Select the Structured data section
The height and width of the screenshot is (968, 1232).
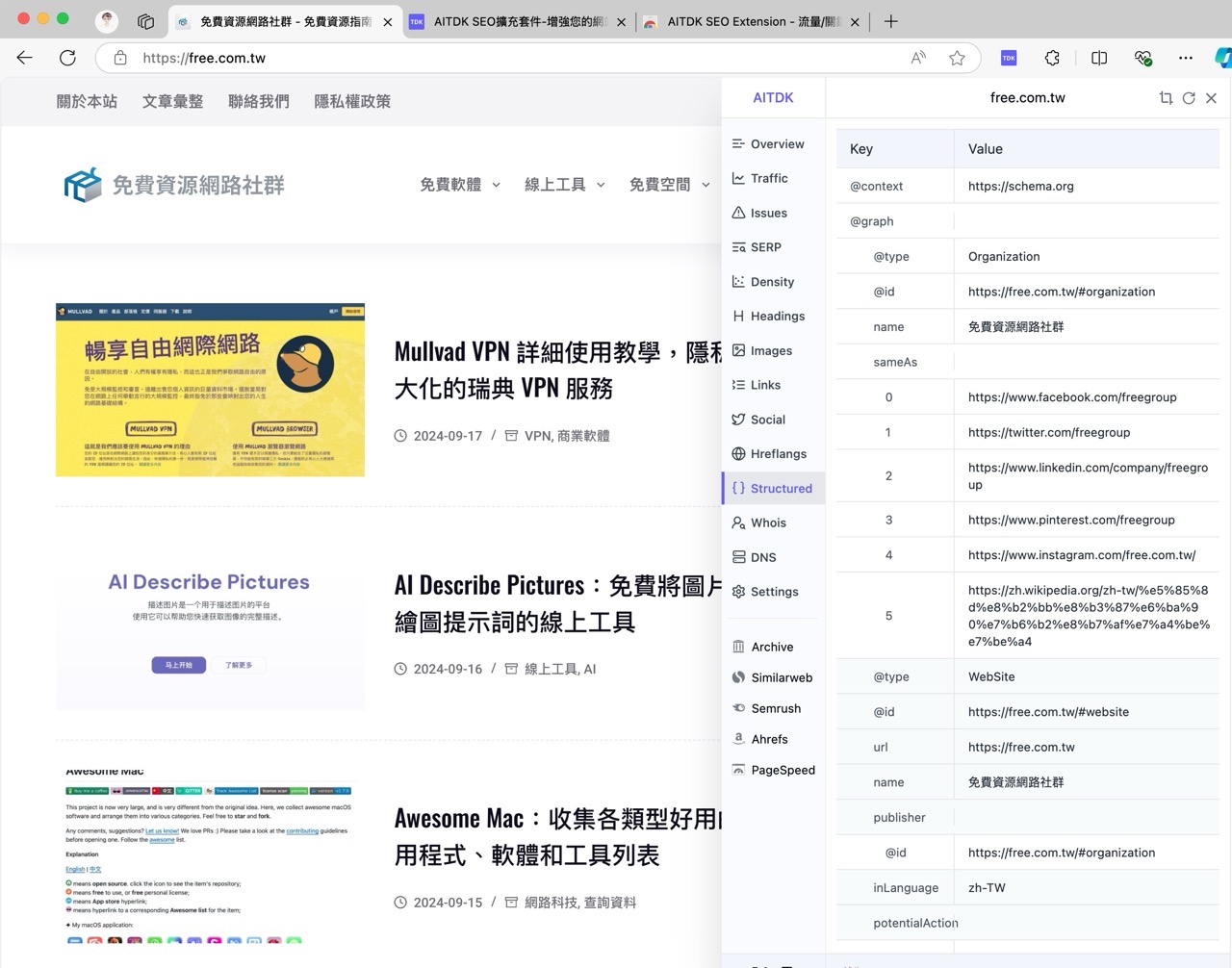click(773, 488)
